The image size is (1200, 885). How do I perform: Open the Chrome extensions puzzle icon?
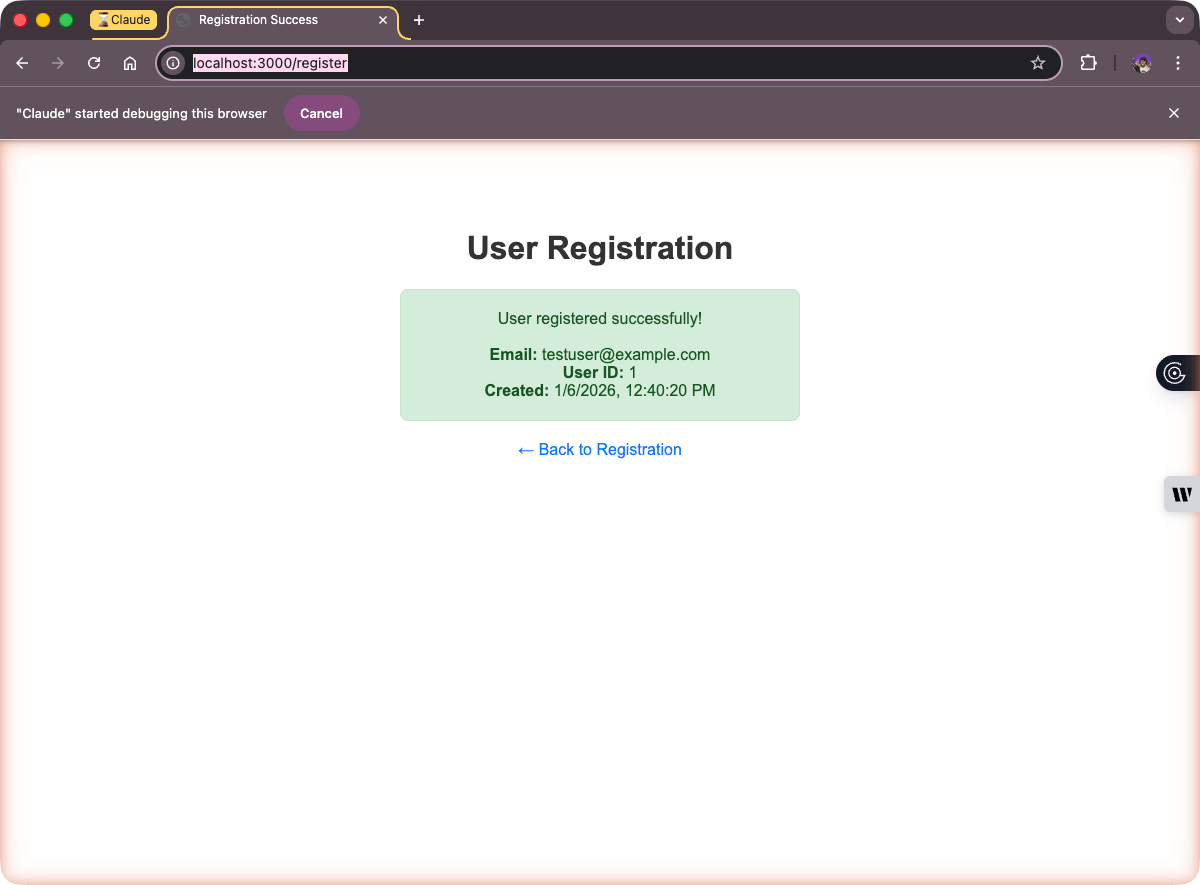pos(1087,62)
